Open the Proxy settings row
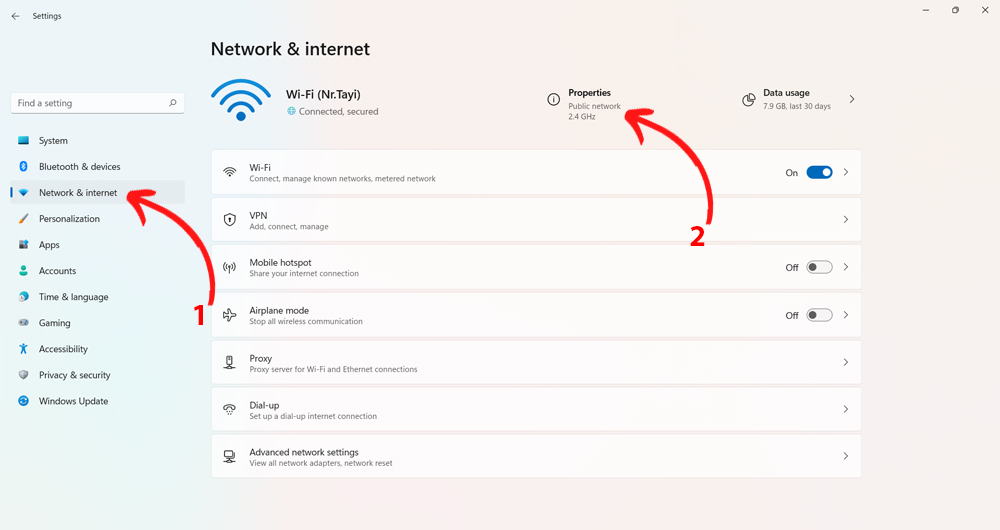The width and height of the screenshot is (1000, 530). click(x=536, y=362)
